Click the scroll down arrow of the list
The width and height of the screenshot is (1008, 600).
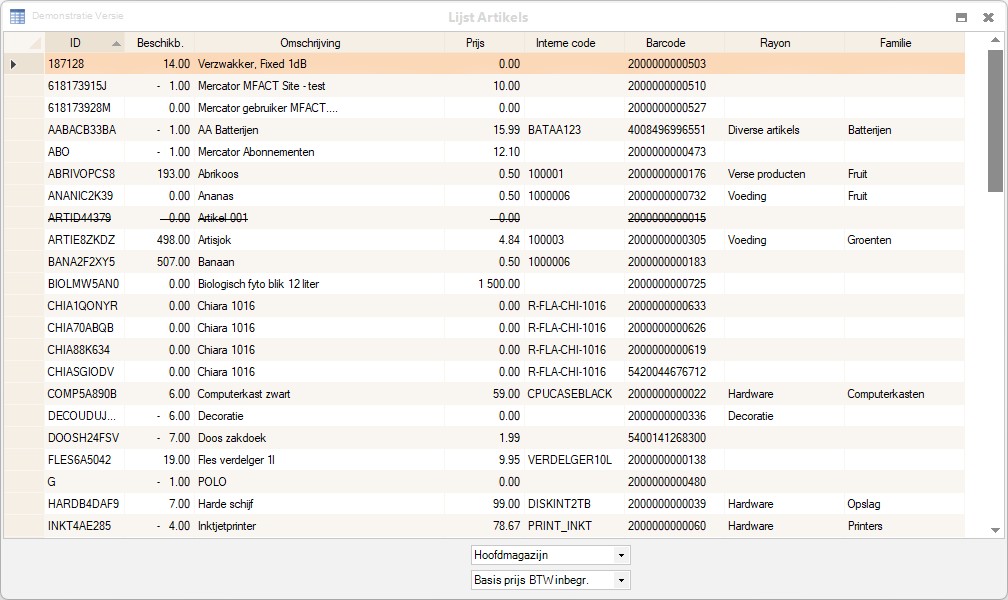coord(994,530)
